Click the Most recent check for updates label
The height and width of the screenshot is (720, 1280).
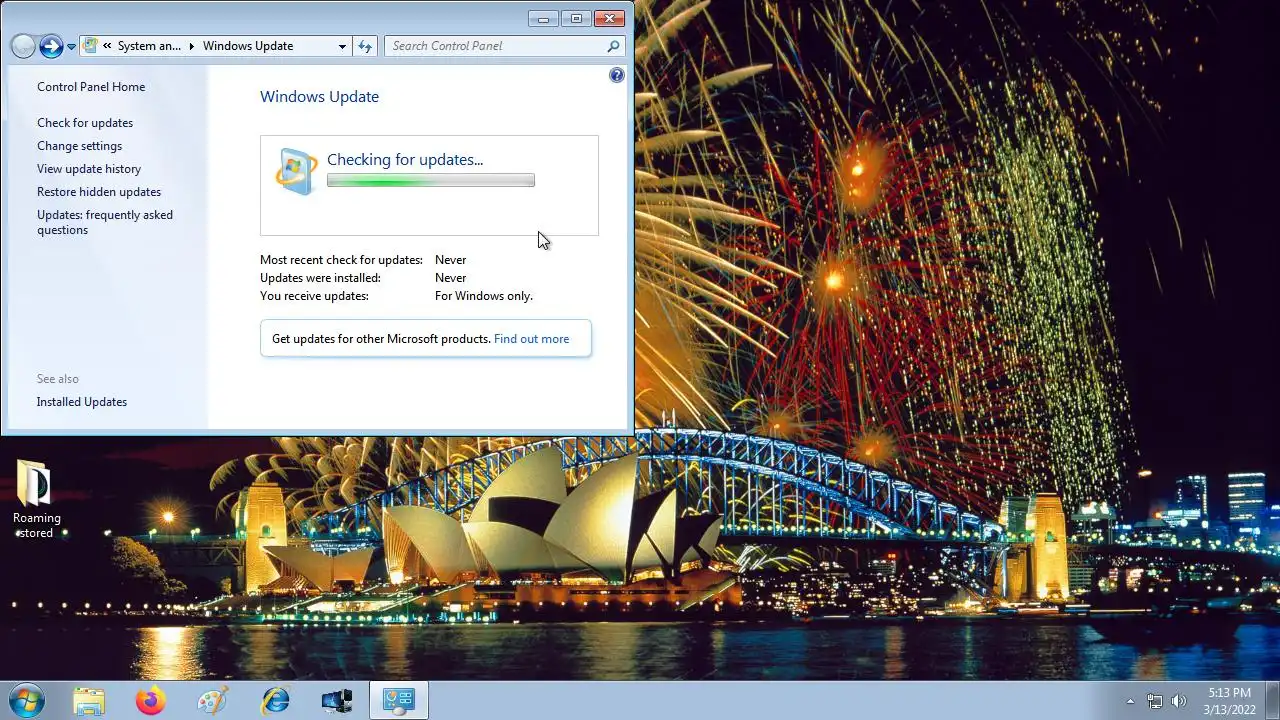[341, 260]
